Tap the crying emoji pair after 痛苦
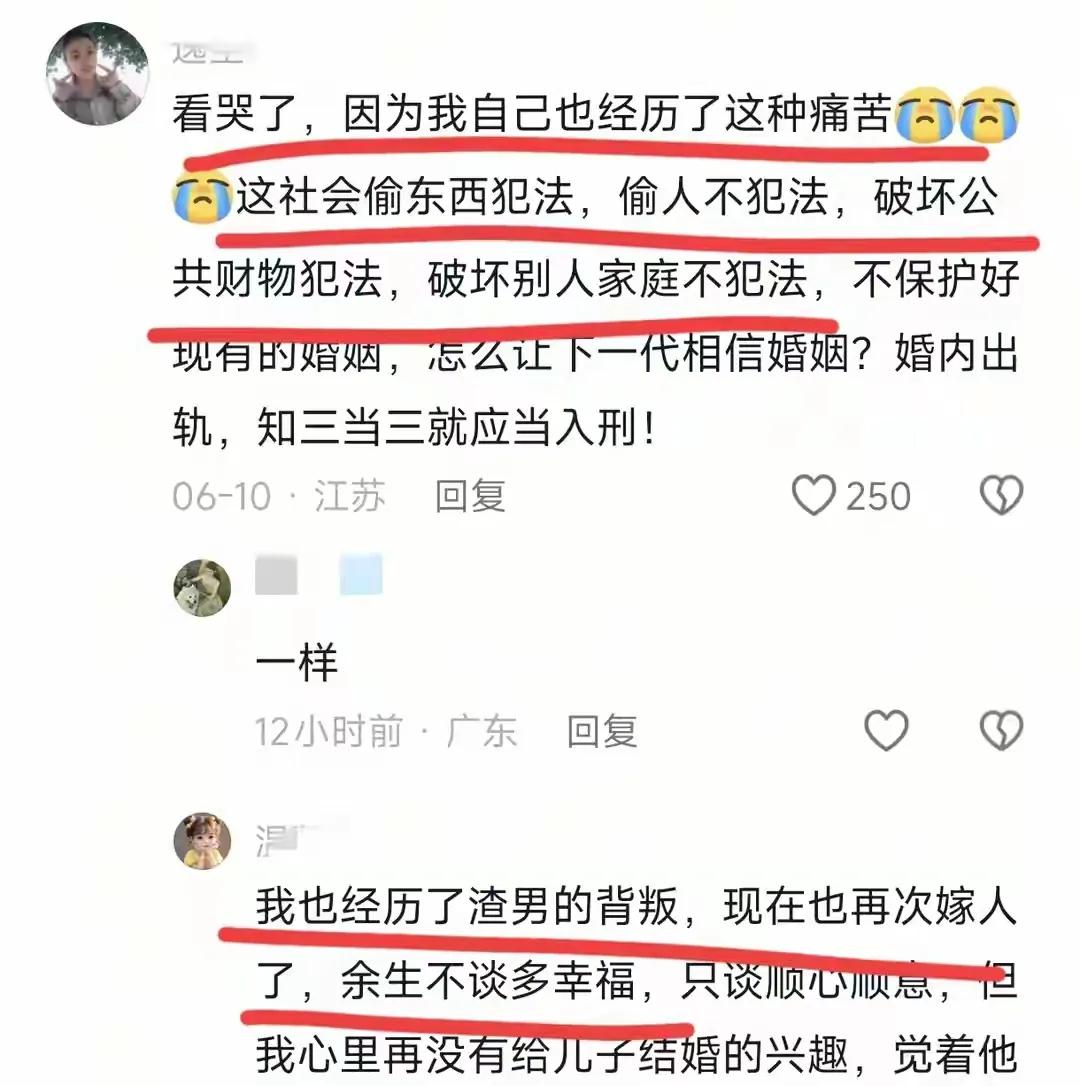The height and width of the screenshot is (1086, 1080). point(957,115)
